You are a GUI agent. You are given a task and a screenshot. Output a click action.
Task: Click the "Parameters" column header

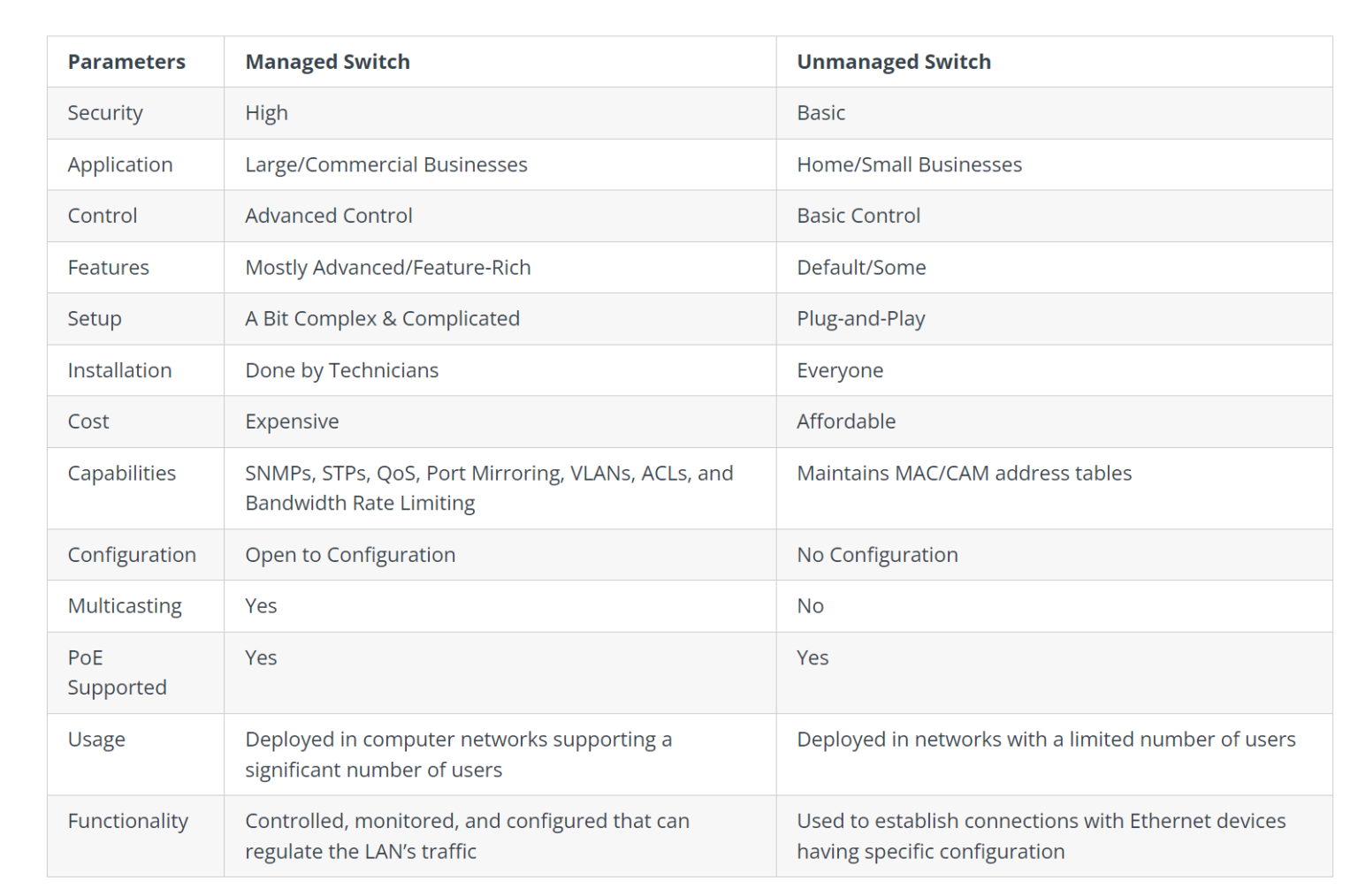[126, 62]
